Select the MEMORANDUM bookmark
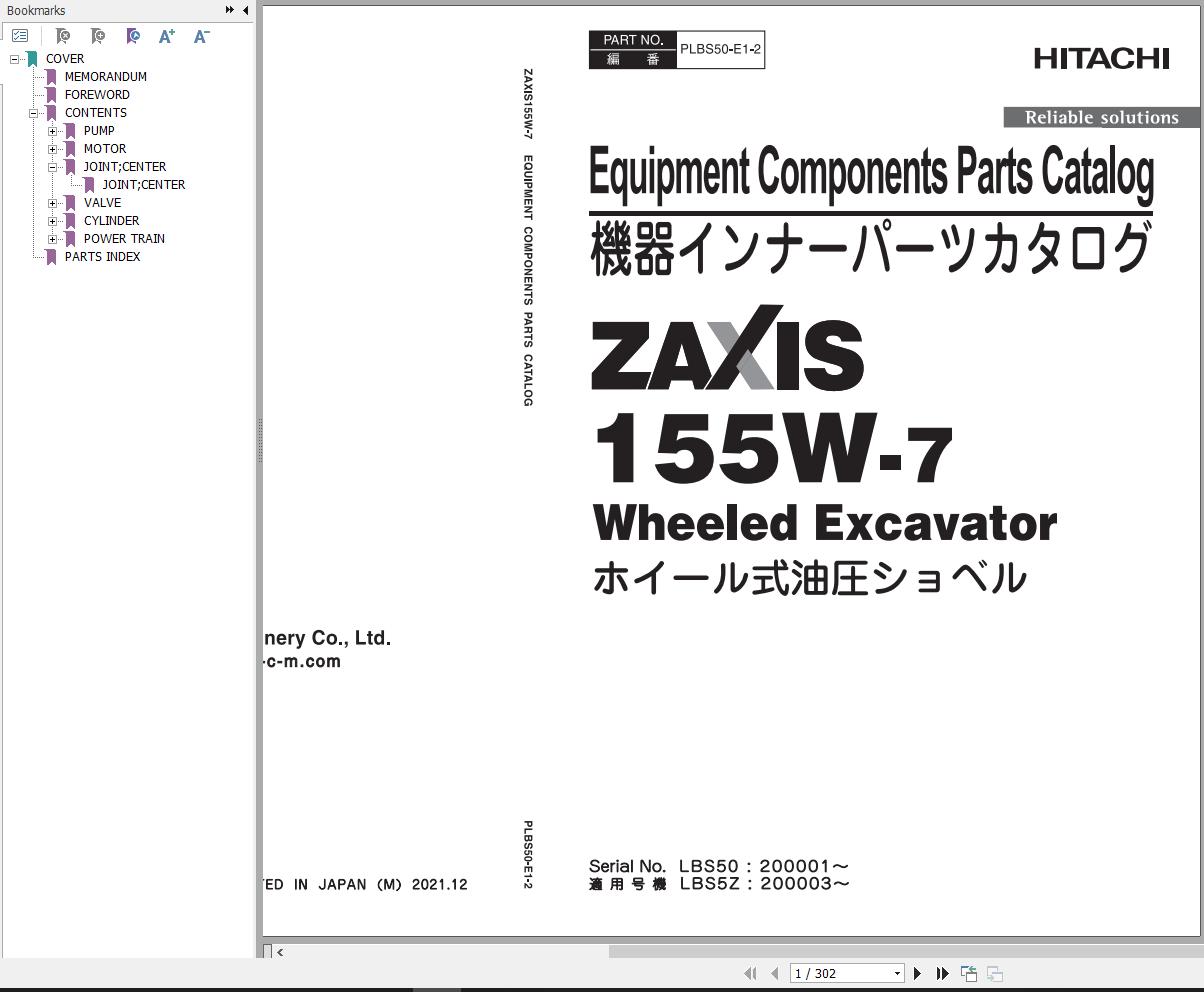Screen dimensions: 1204x992 click(105, 76)
